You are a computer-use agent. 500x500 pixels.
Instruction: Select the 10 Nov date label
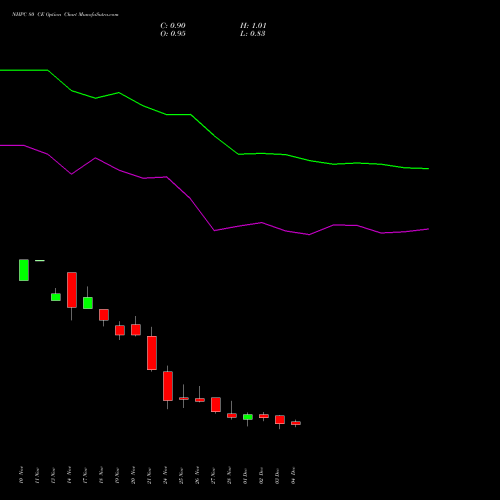coord(22,475)
